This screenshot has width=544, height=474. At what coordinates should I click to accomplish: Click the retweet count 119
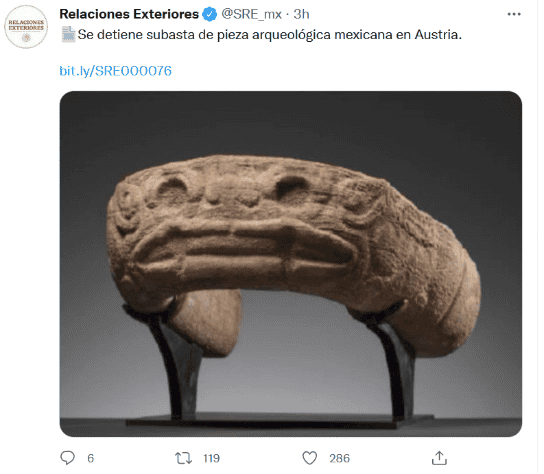pyautogui.click(x=212, y=458)
